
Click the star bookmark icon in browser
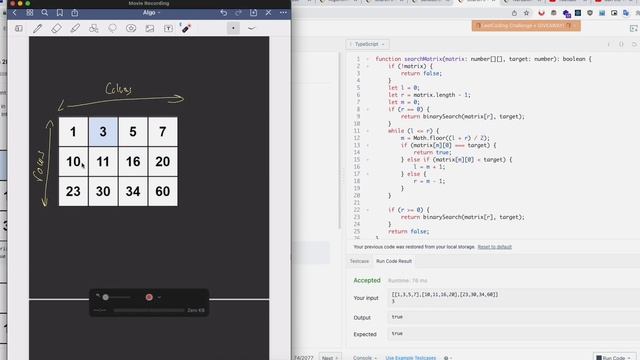(527, 13)
